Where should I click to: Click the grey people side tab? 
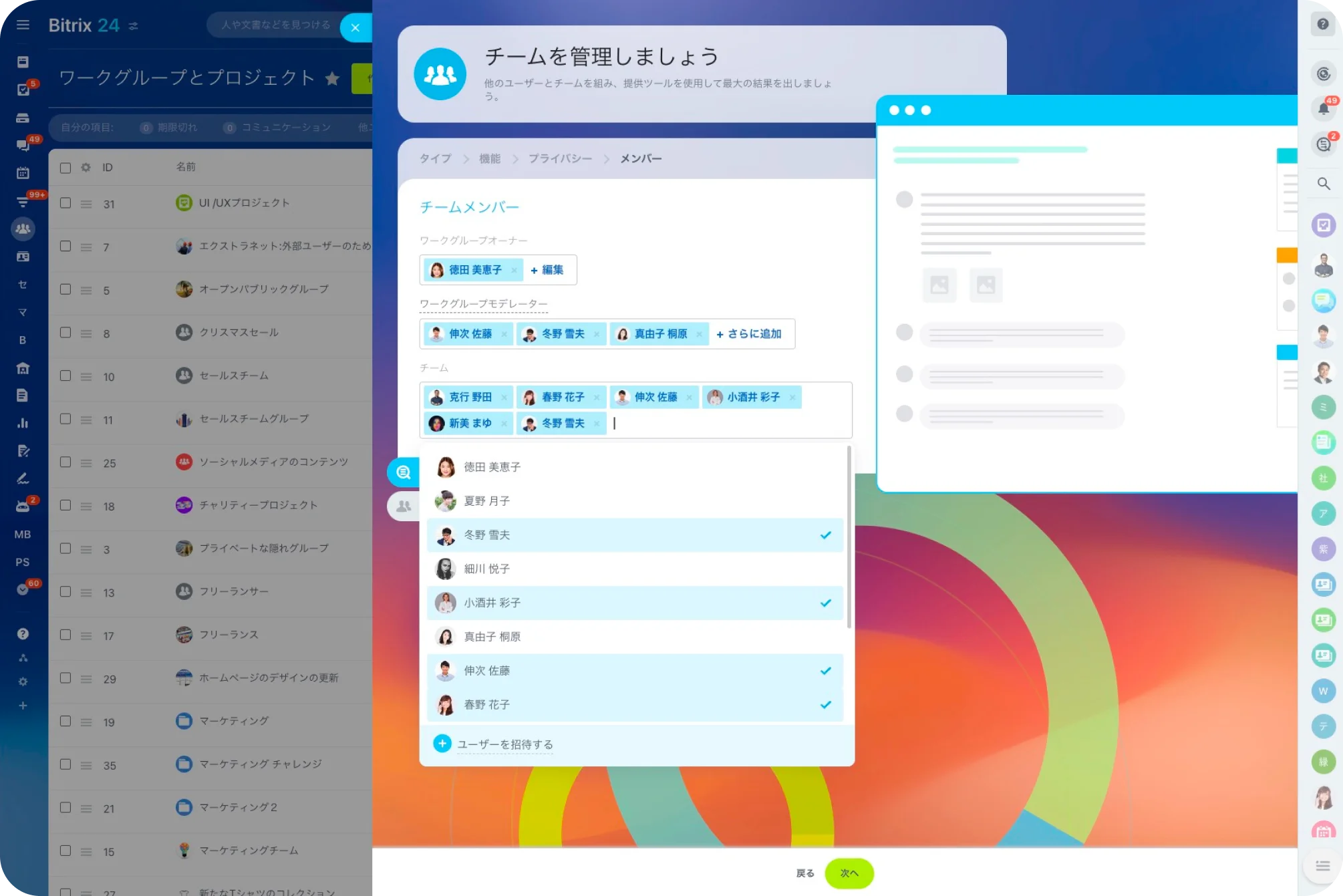403,506
